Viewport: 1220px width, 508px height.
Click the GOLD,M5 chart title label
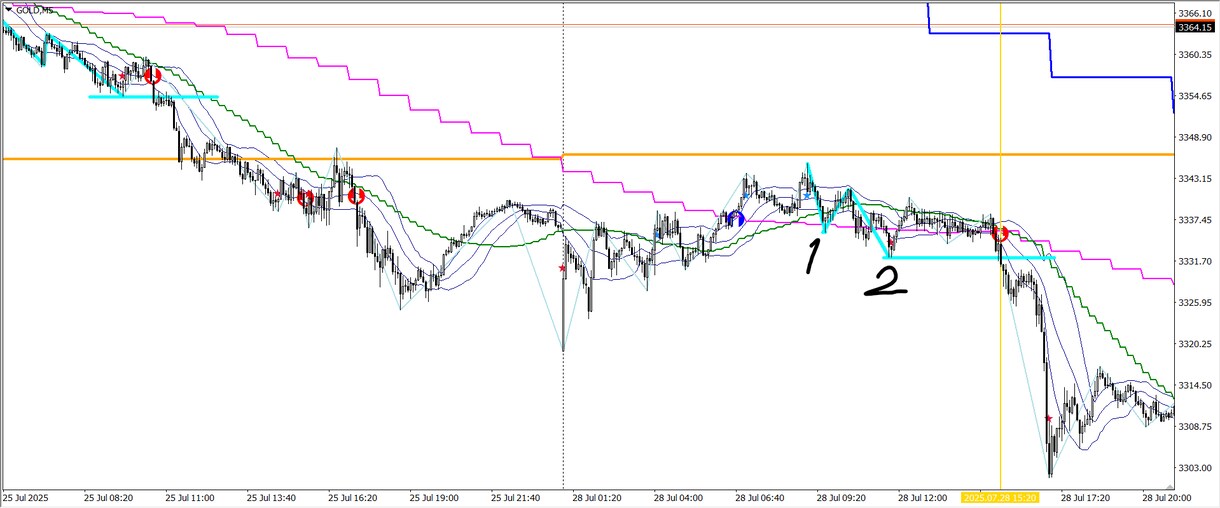click(x=27, y=8)
